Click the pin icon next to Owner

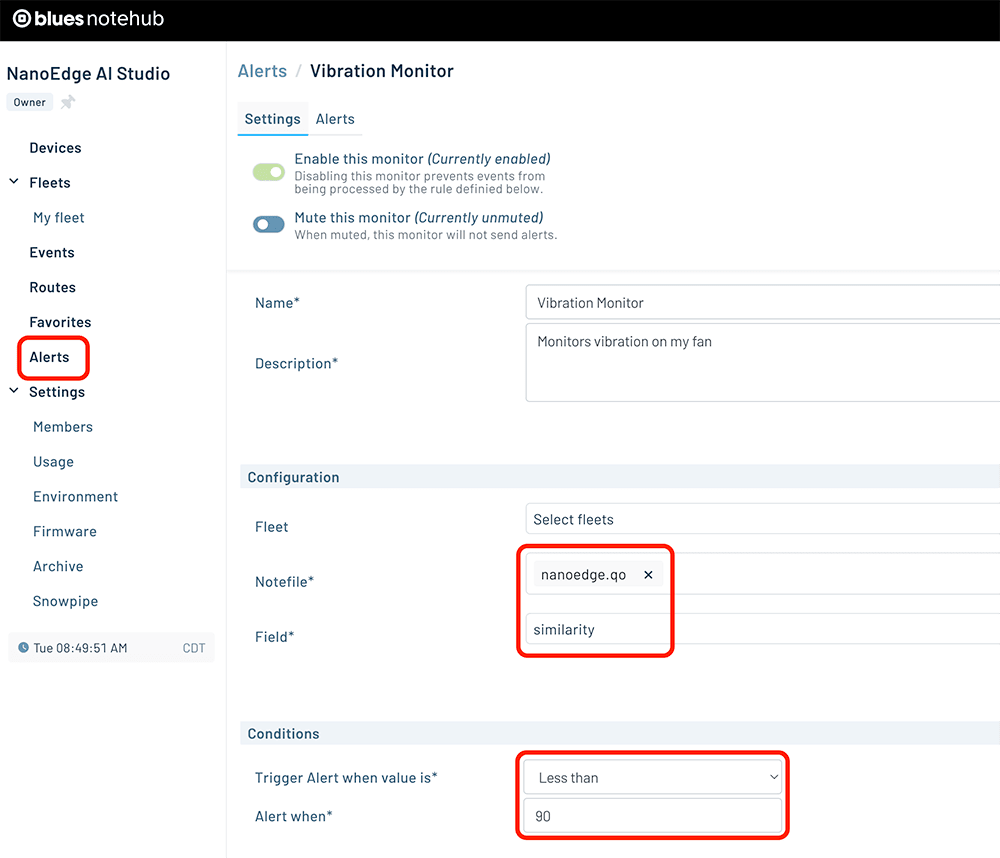[x=68, y=102]
